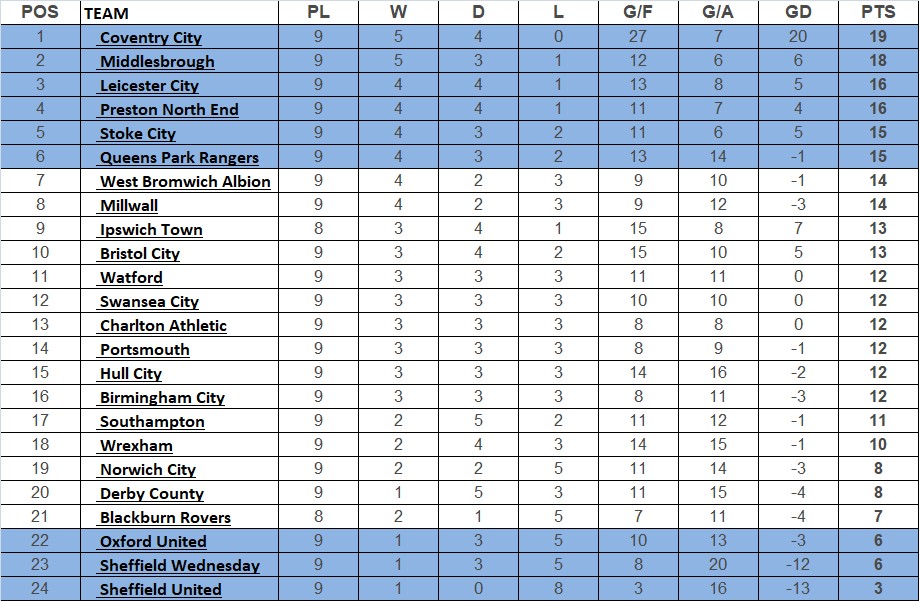The width and height of the screenshot is (919, 601).
Task: Click the Bristol City team link
Action: (x=139, y=254)
